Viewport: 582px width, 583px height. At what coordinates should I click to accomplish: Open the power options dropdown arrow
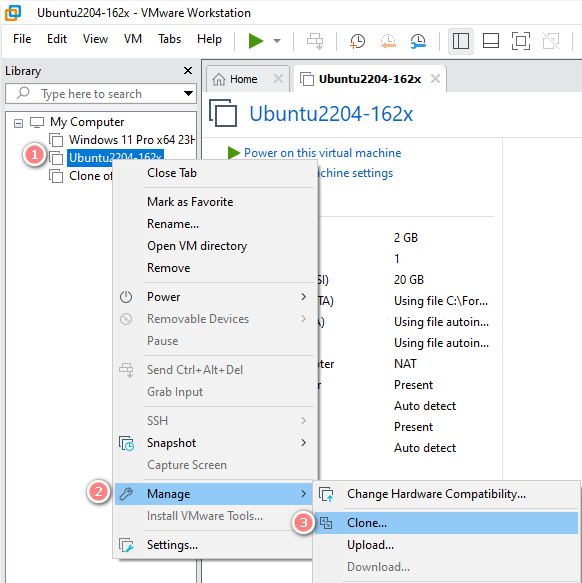pyautogui.click(x=277, y=41)
